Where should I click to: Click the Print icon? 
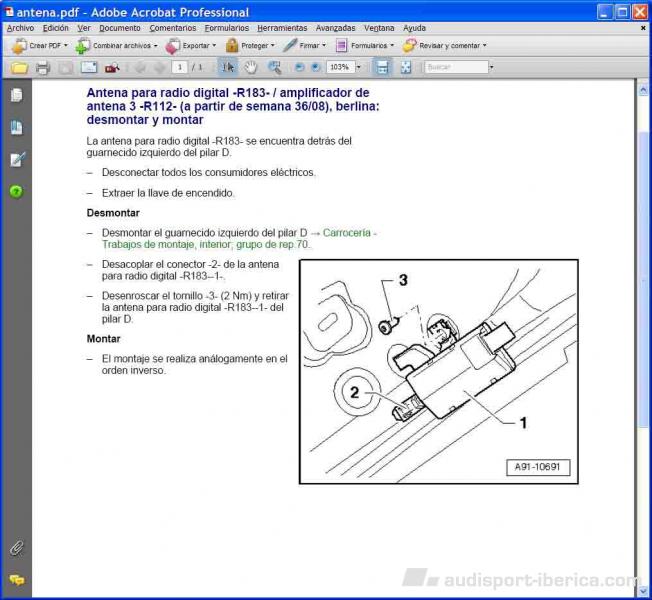point(42,67)
